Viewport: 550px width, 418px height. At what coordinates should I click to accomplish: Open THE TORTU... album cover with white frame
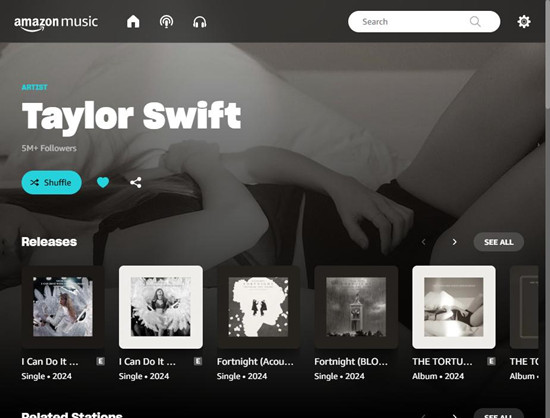click(454, 307)
